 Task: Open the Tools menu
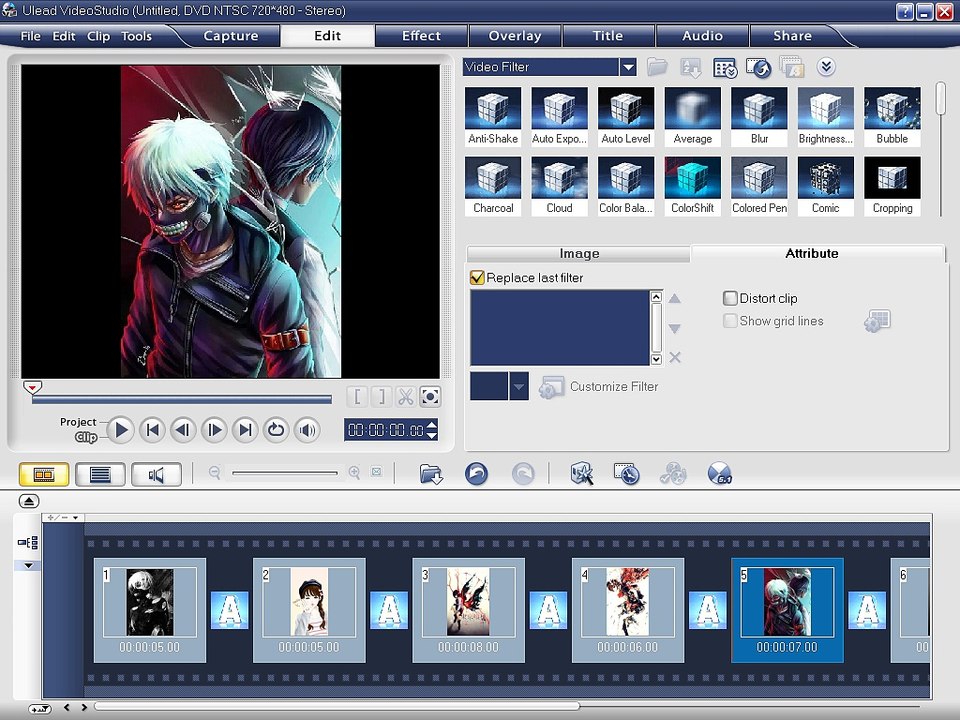136,36
